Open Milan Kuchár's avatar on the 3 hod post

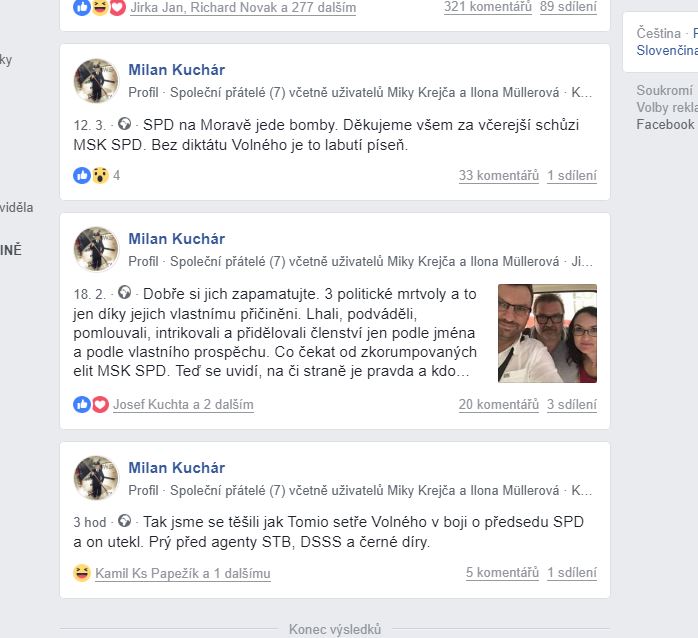(96, 478)
